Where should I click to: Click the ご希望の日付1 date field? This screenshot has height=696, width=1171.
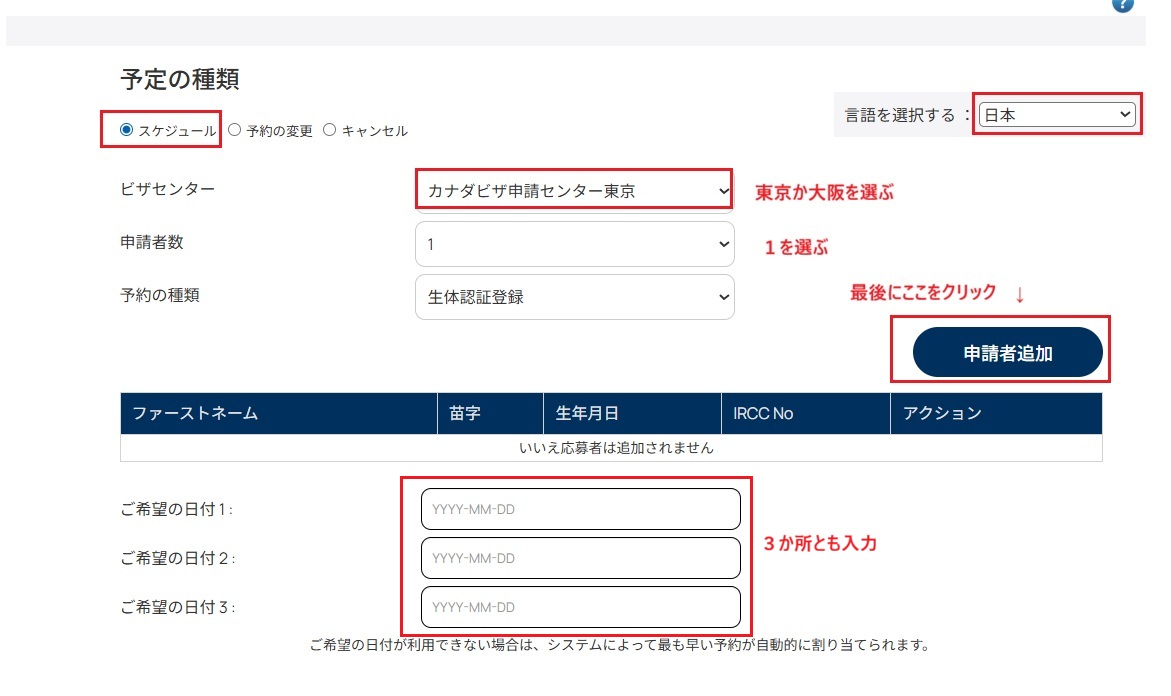click(x=580, y=509)
